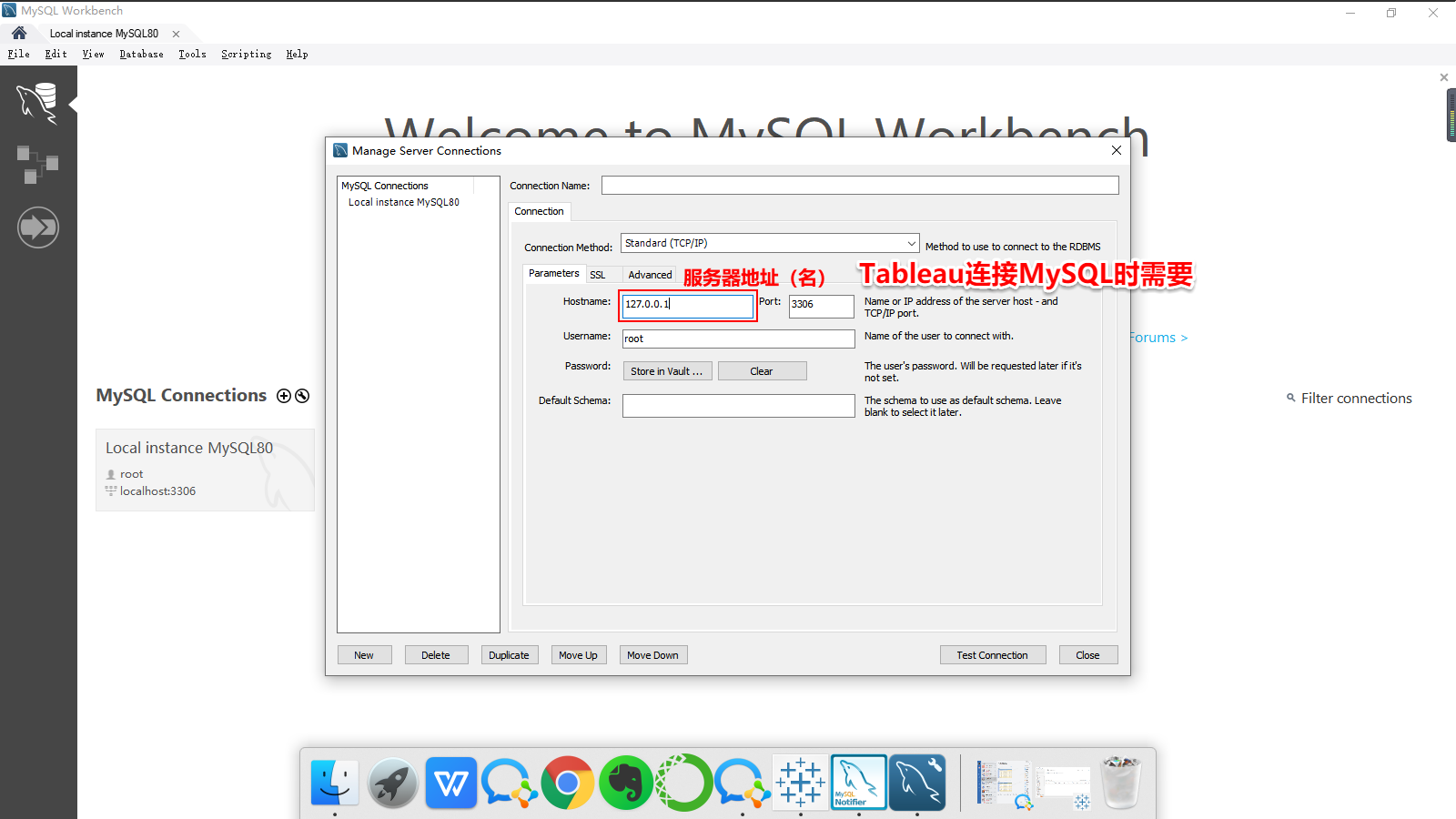This screenshot has height=819, width=1456.
Task: Click the Test Connection button
Action: pyautogui.click(x=992, y=655)
